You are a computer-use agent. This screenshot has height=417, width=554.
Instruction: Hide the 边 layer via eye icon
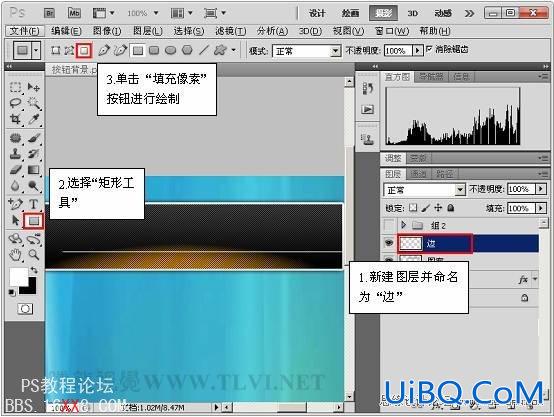[389, 242]
